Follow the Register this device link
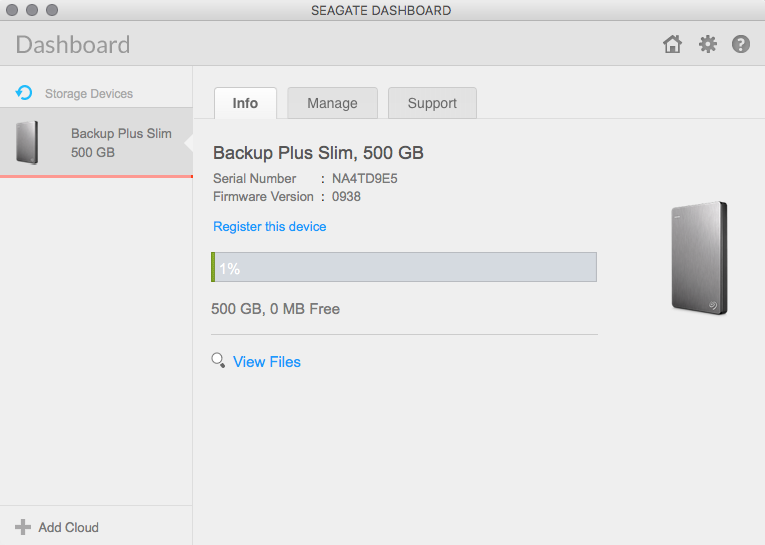The width and height of the screenshot is (765, 545). point(269,226)
